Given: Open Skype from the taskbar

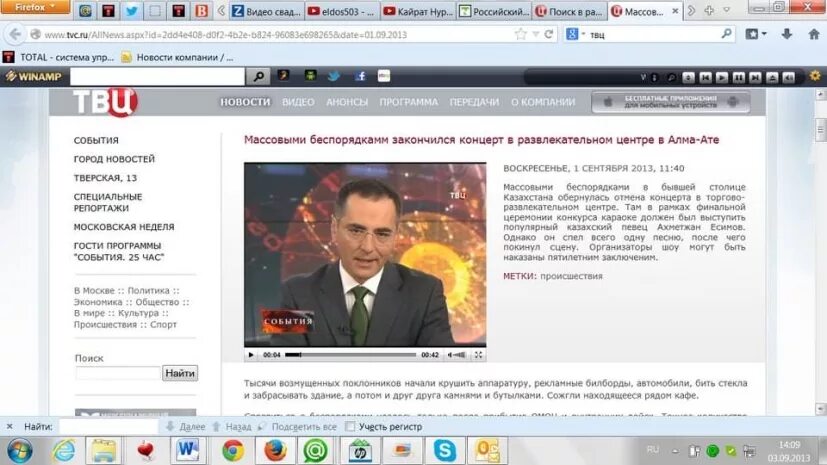Looking at the screenshot, I should 445,451.
